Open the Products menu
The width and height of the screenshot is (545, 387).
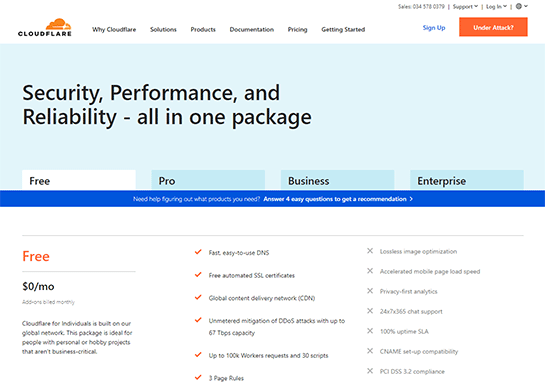click(x=203, y=30)
